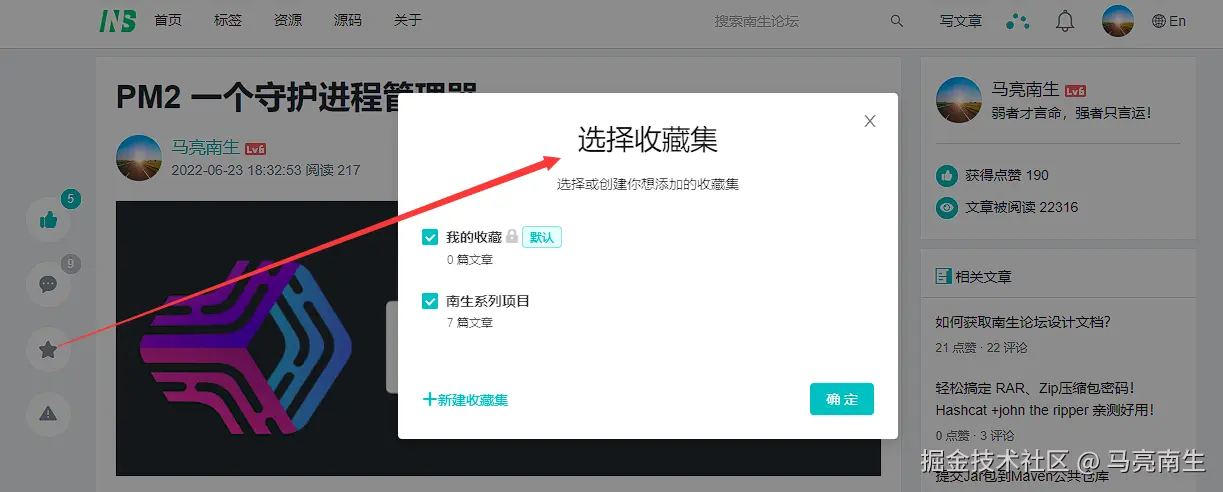Close the 选择收藏集 dialog

point(869,121)
